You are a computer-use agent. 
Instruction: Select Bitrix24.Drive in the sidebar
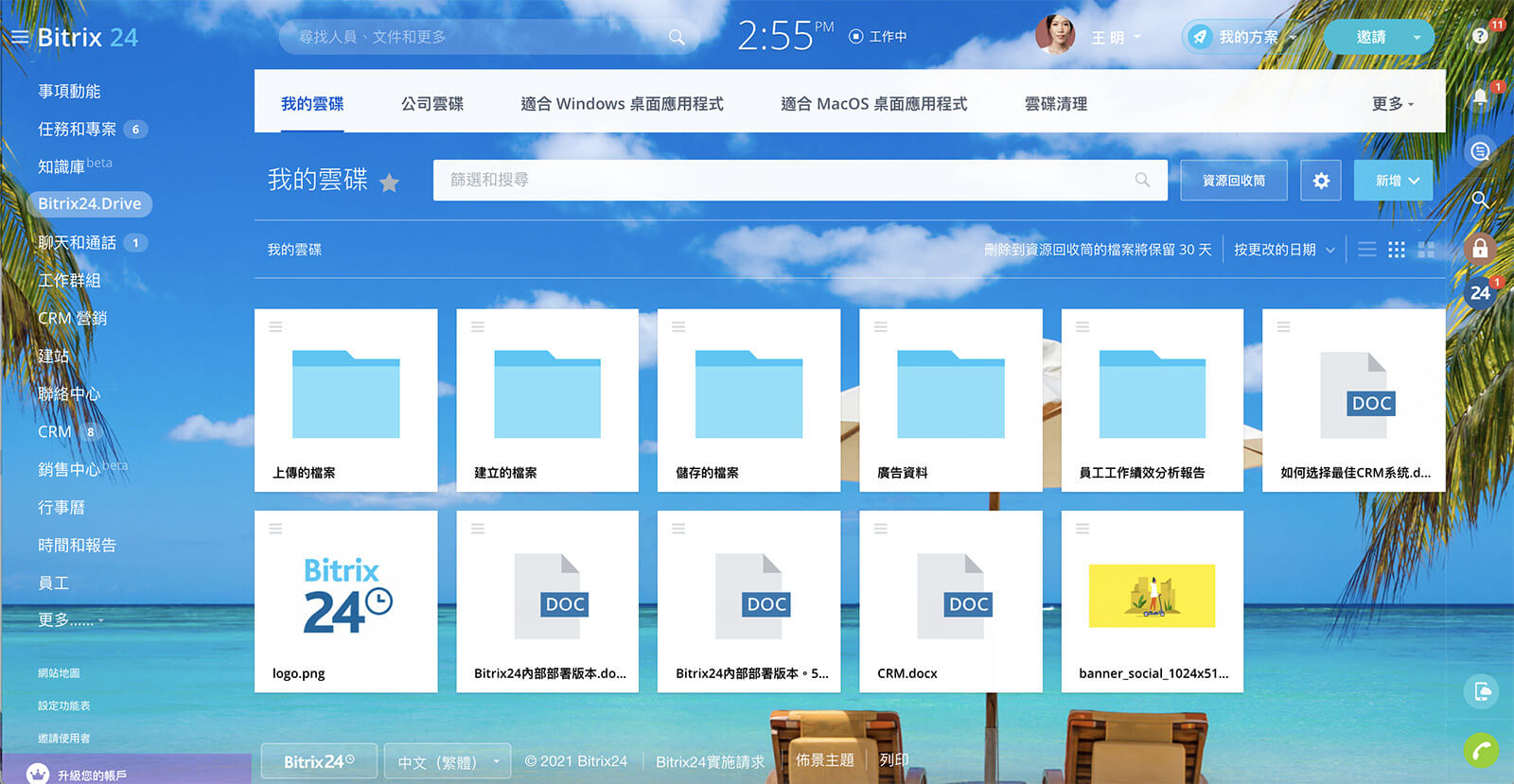[x=90, y=203]
